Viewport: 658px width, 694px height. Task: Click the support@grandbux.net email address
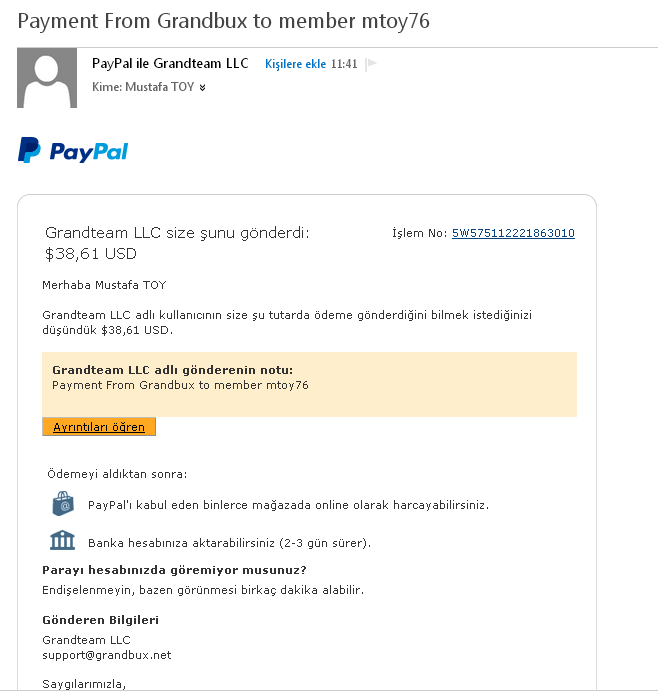[107, 655]
